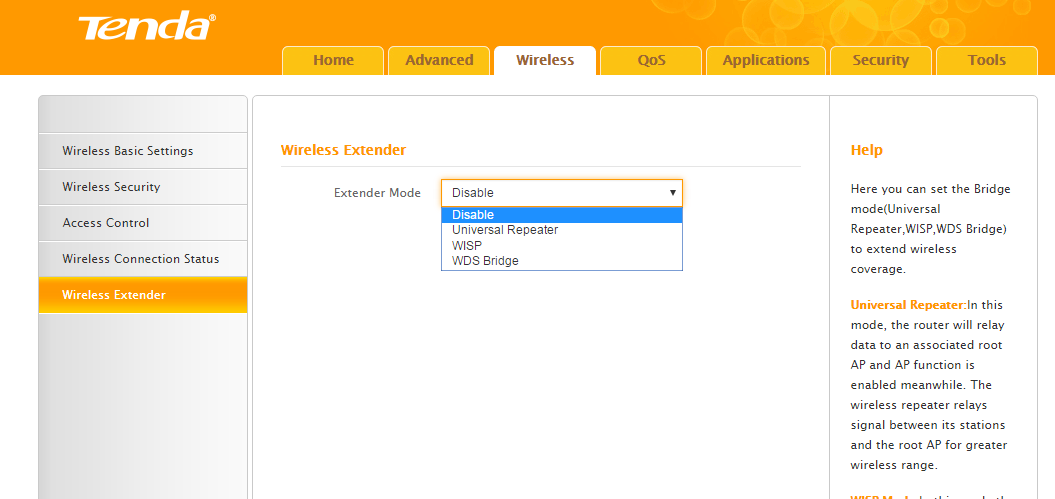This screenshot has width=1055, height=499.
Task: Click the orange Universal Repeater help term
Action: 907,305
